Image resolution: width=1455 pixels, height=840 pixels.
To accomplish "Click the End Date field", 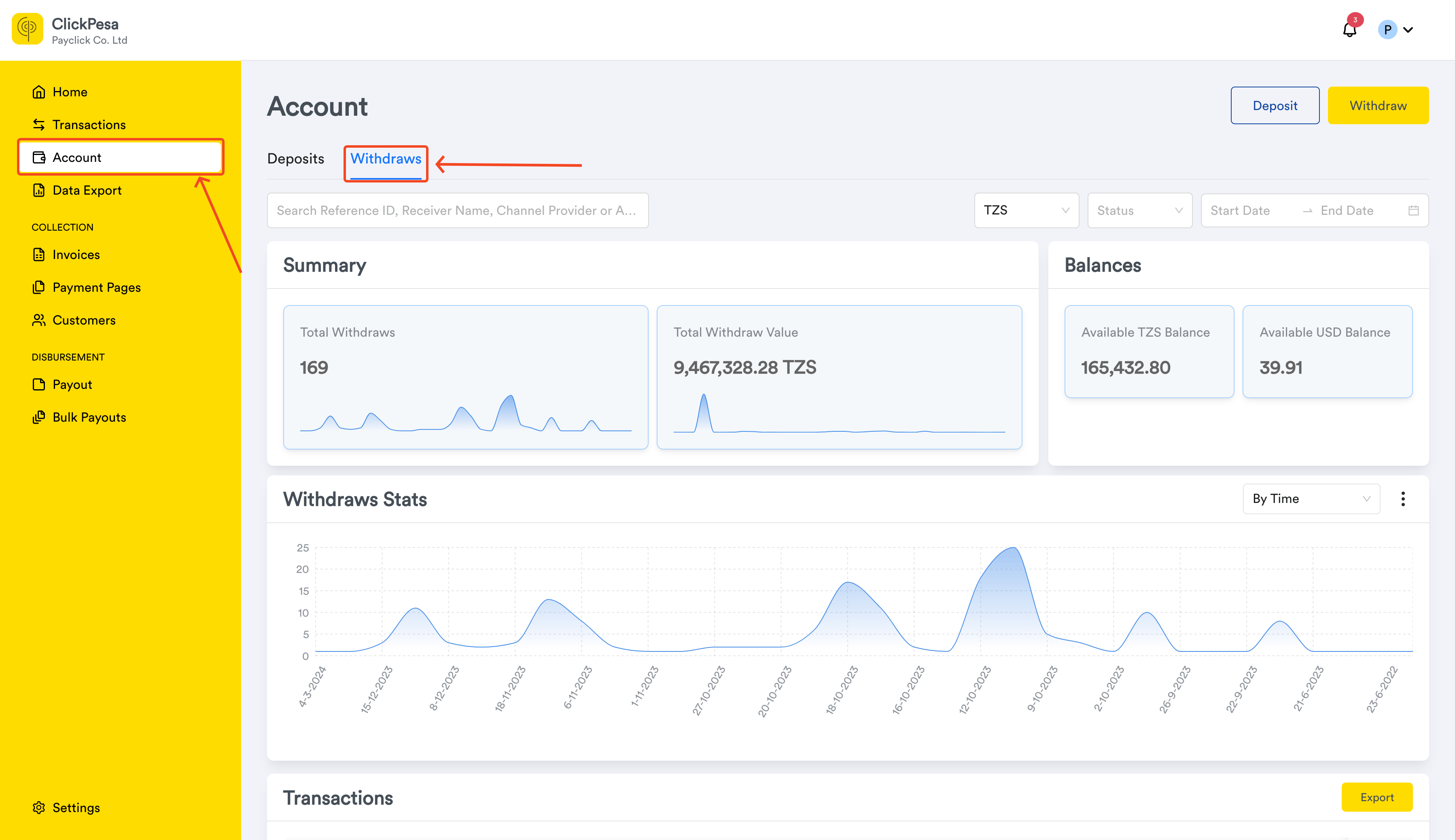I will 1347,210.
